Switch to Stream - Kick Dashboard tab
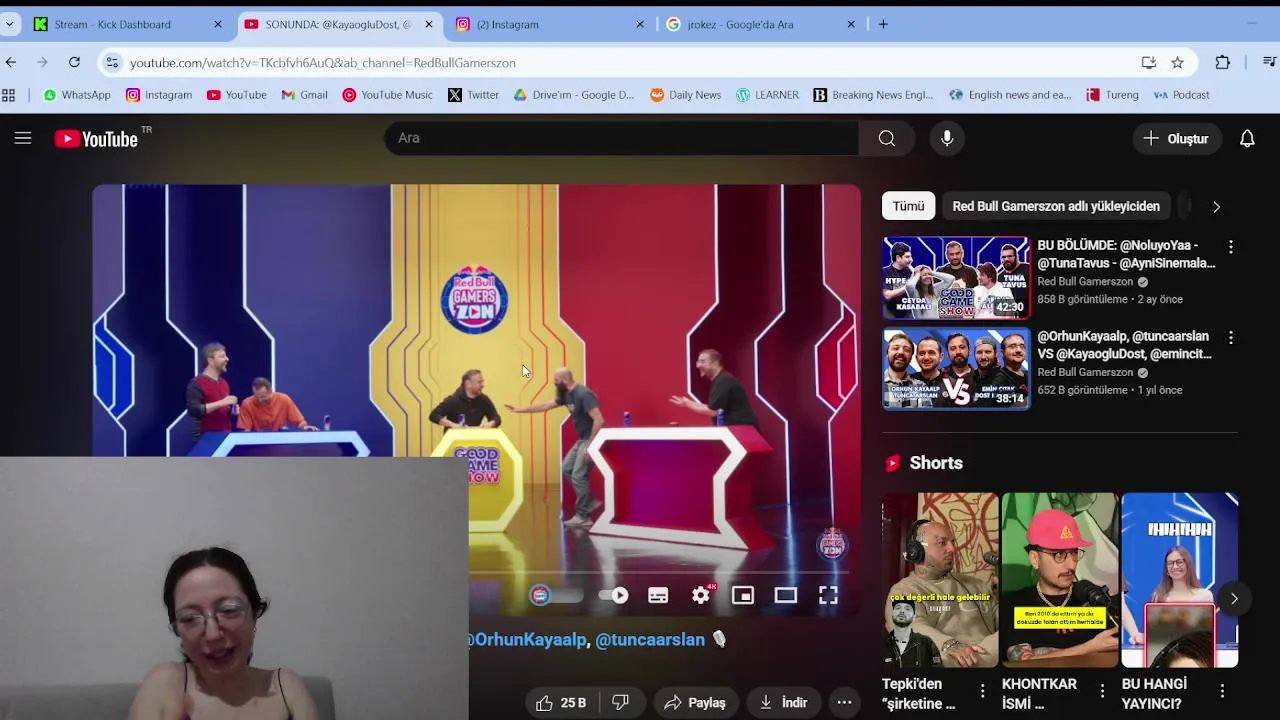 click(128, 24)
